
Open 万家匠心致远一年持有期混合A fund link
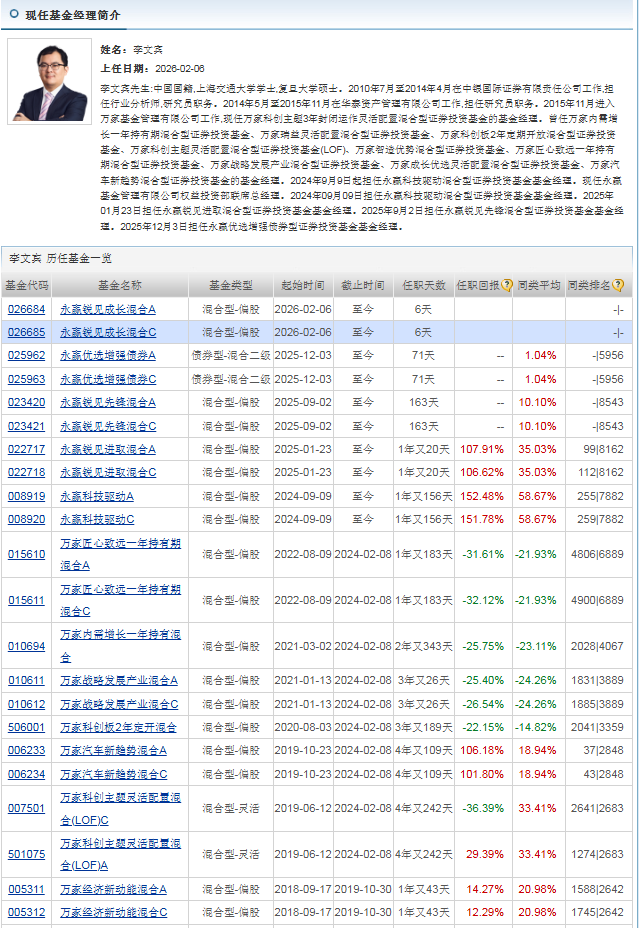coord(120,555)
